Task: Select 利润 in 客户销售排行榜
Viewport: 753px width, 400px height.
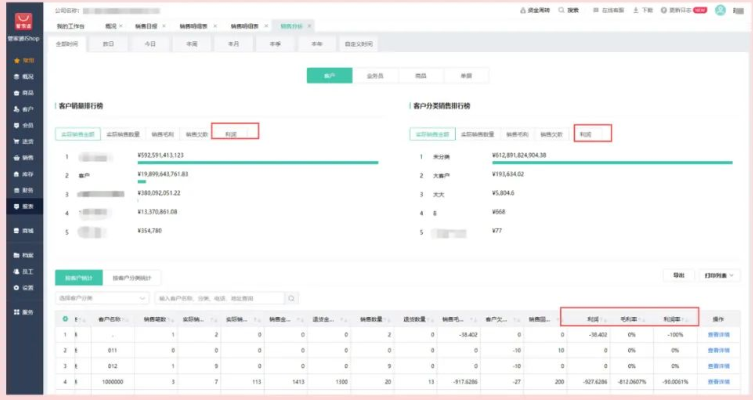Action: (232, 133)
